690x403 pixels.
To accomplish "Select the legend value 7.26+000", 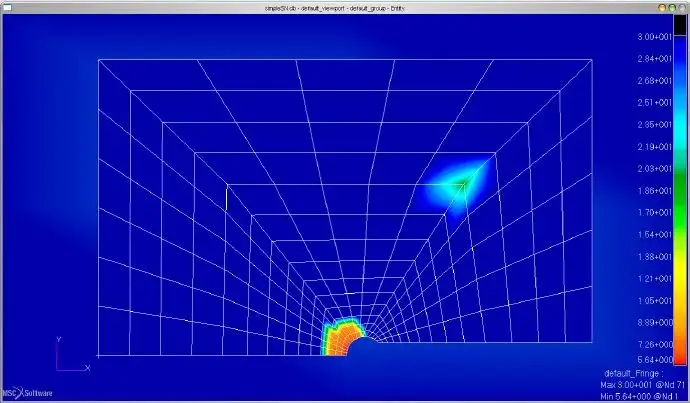I will coord(654,344).
